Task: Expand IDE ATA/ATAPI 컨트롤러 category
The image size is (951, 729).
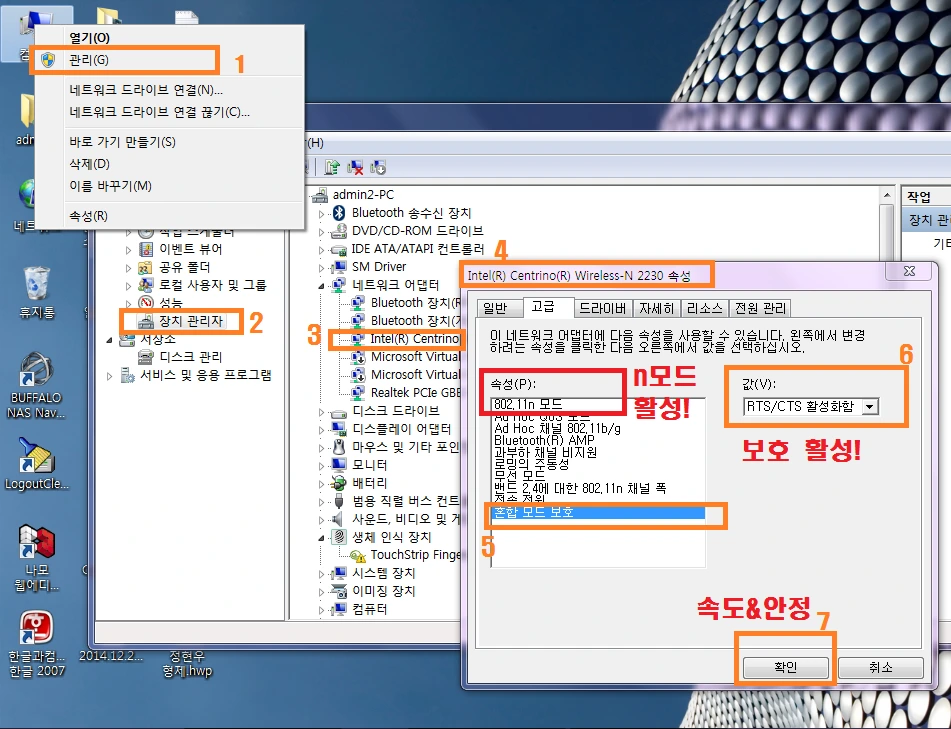Action: click(321, 249)
